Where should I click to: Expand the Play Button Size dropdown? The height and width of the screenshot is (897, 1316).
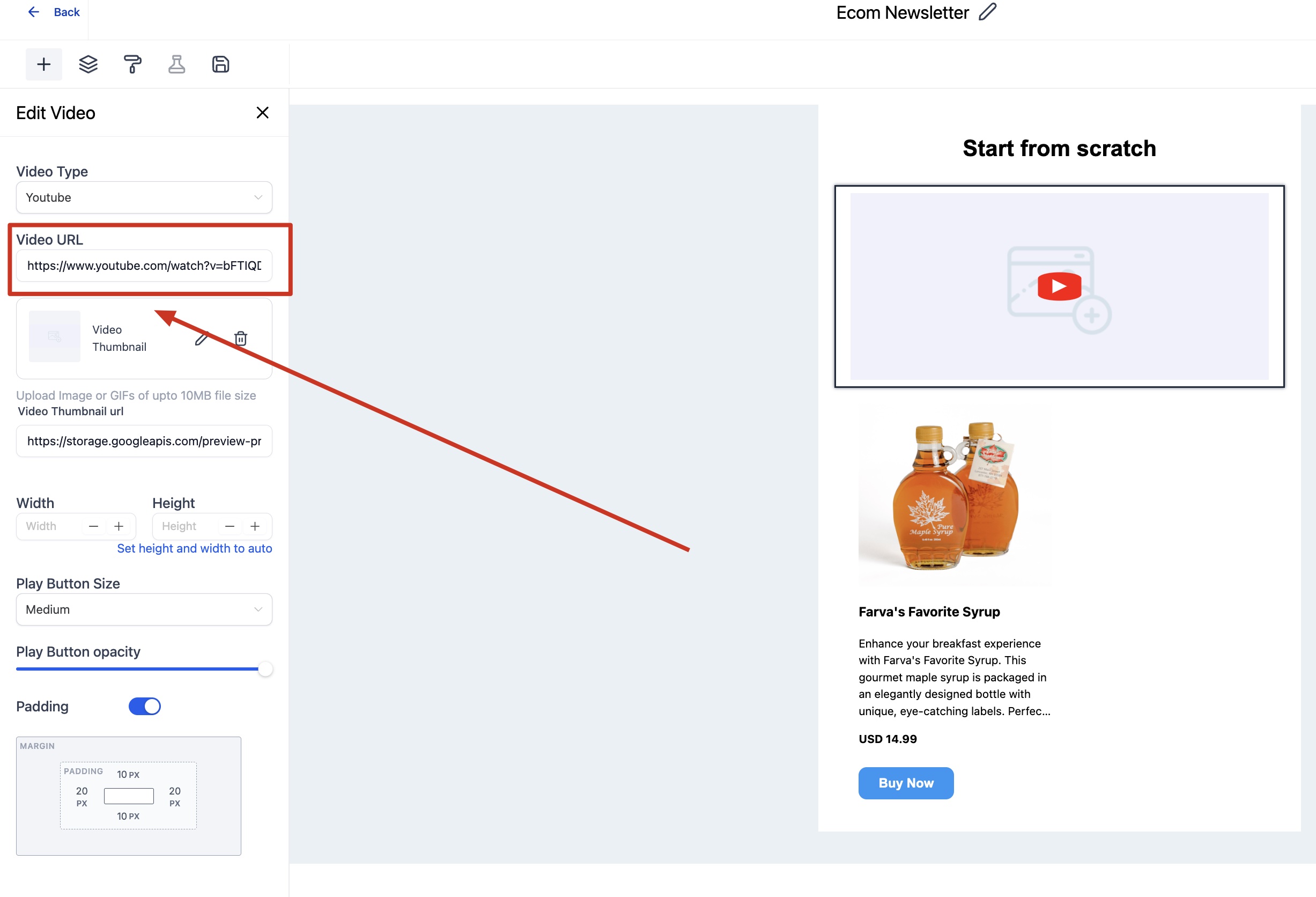tap(144, 609)
